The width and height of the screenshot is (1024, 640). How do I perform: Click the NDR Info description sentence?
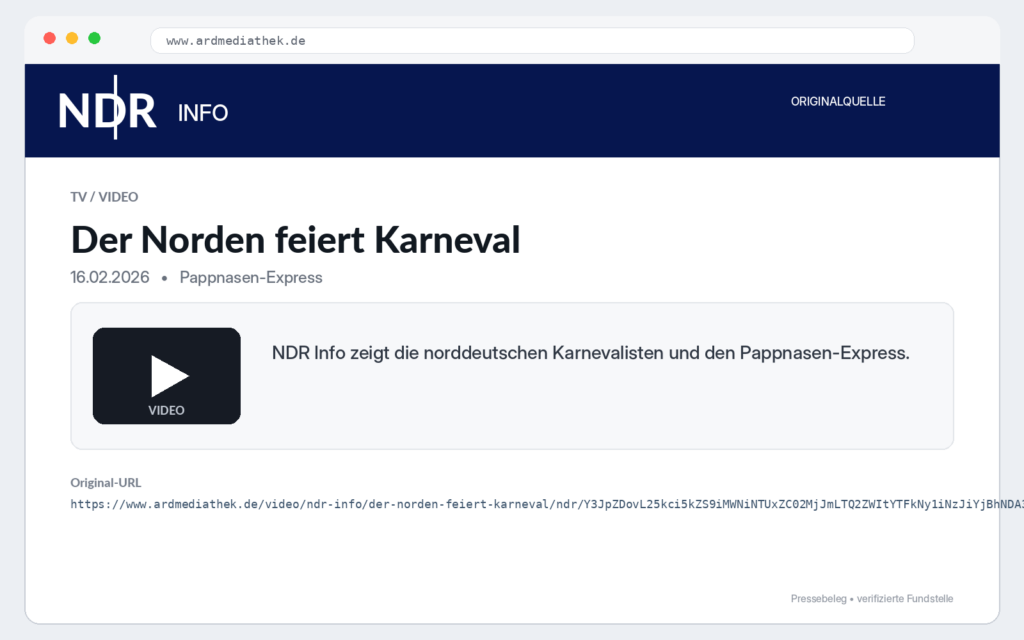(590, 353)
